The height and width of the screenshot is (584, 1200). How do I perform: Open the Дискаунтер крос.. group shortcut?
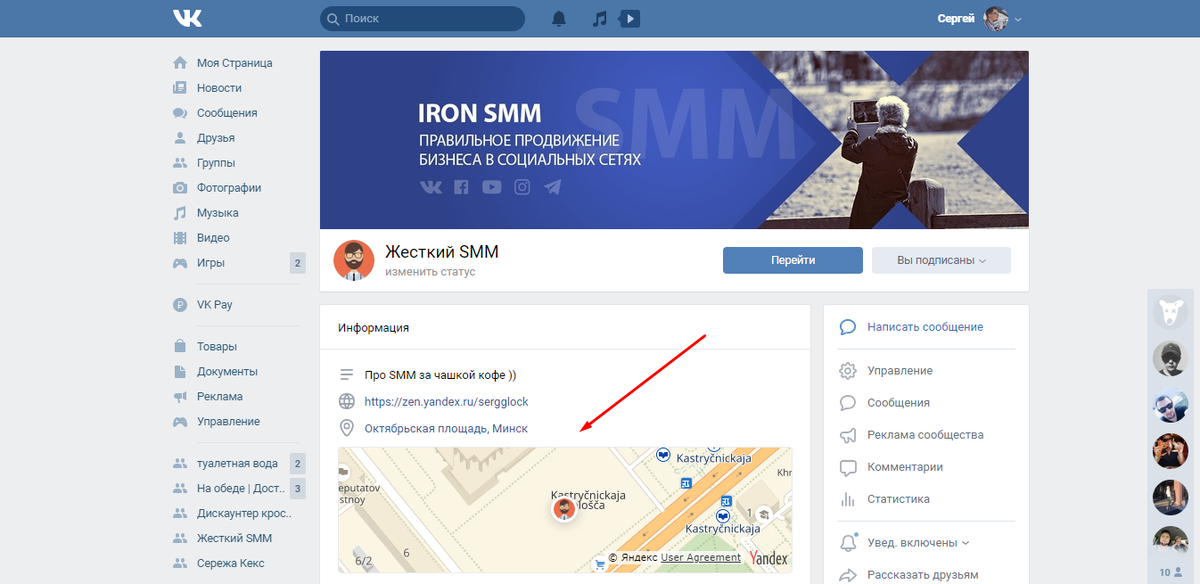point(245,513)
